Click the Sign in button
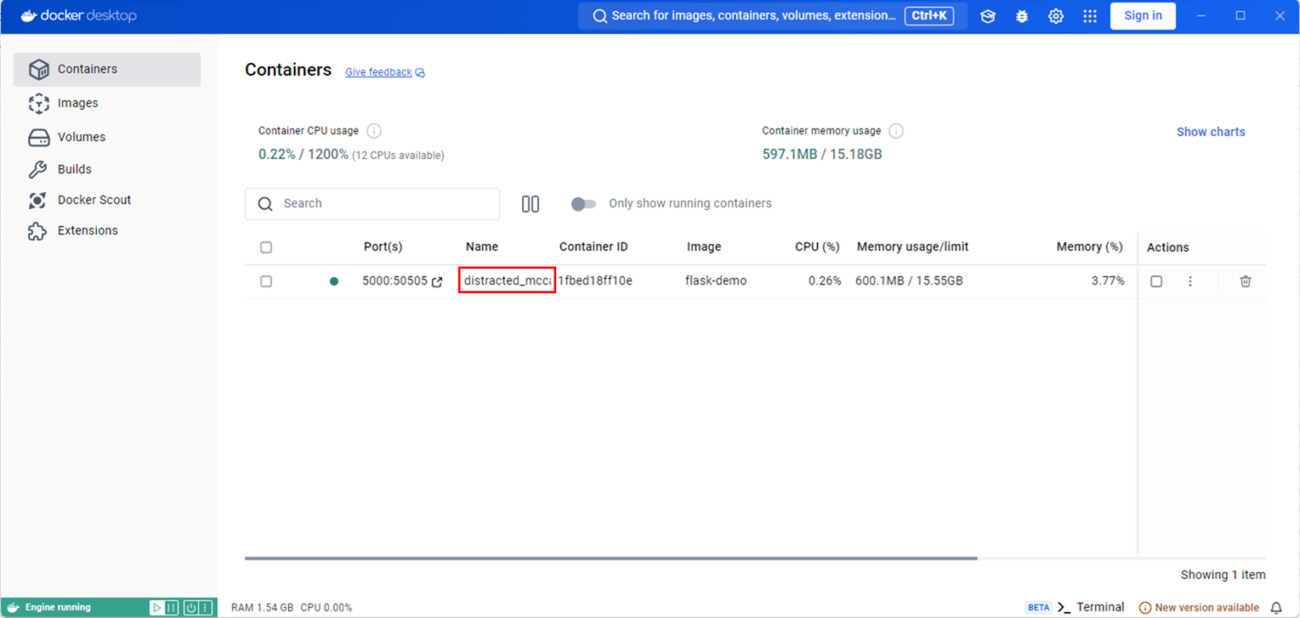This screenshot has height=618, width=1300. tap(1142, 16)
